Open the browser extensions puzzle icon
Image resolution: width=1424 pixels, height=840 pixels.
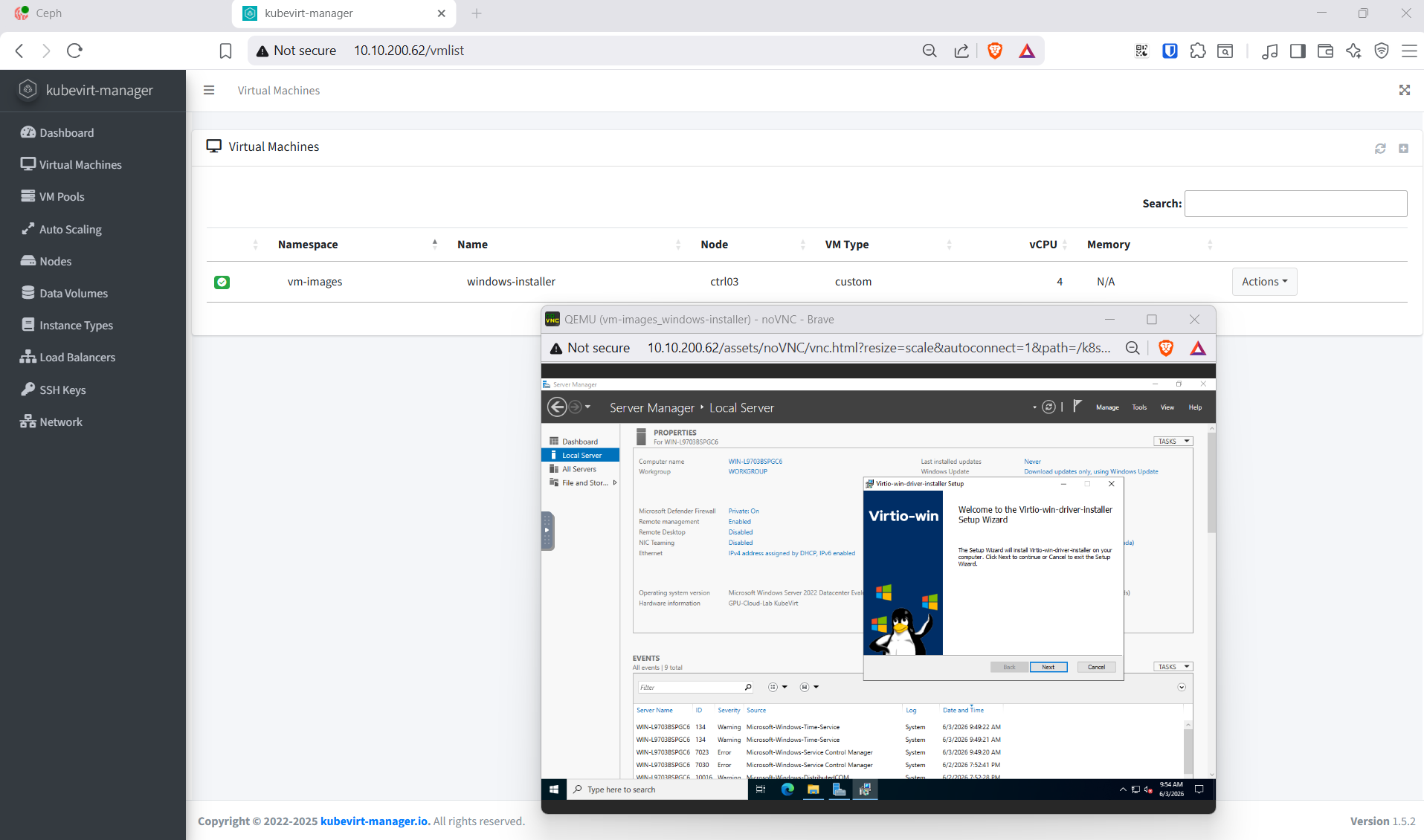pos(1198,51)
